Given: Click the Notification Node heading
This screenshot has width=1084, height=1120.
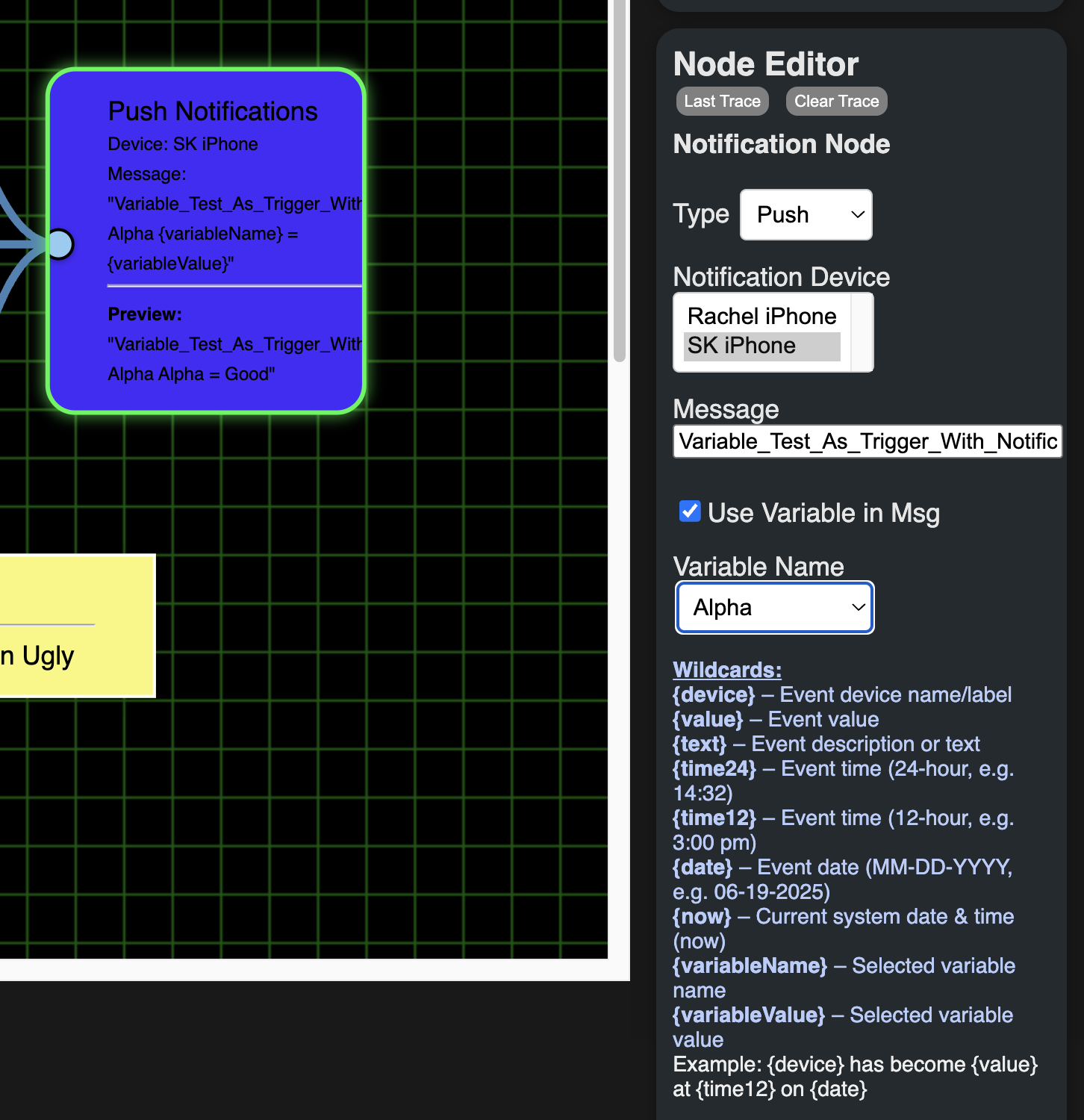Looking at the screenshot, I should tap(782, 144).
